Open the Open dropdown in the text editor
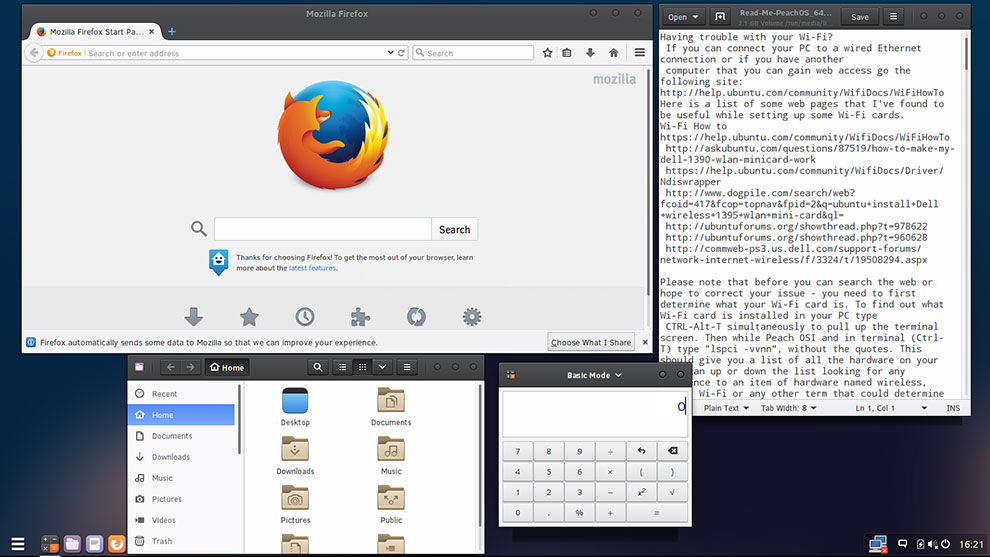The image size is (990, 557). pos(683,17)
